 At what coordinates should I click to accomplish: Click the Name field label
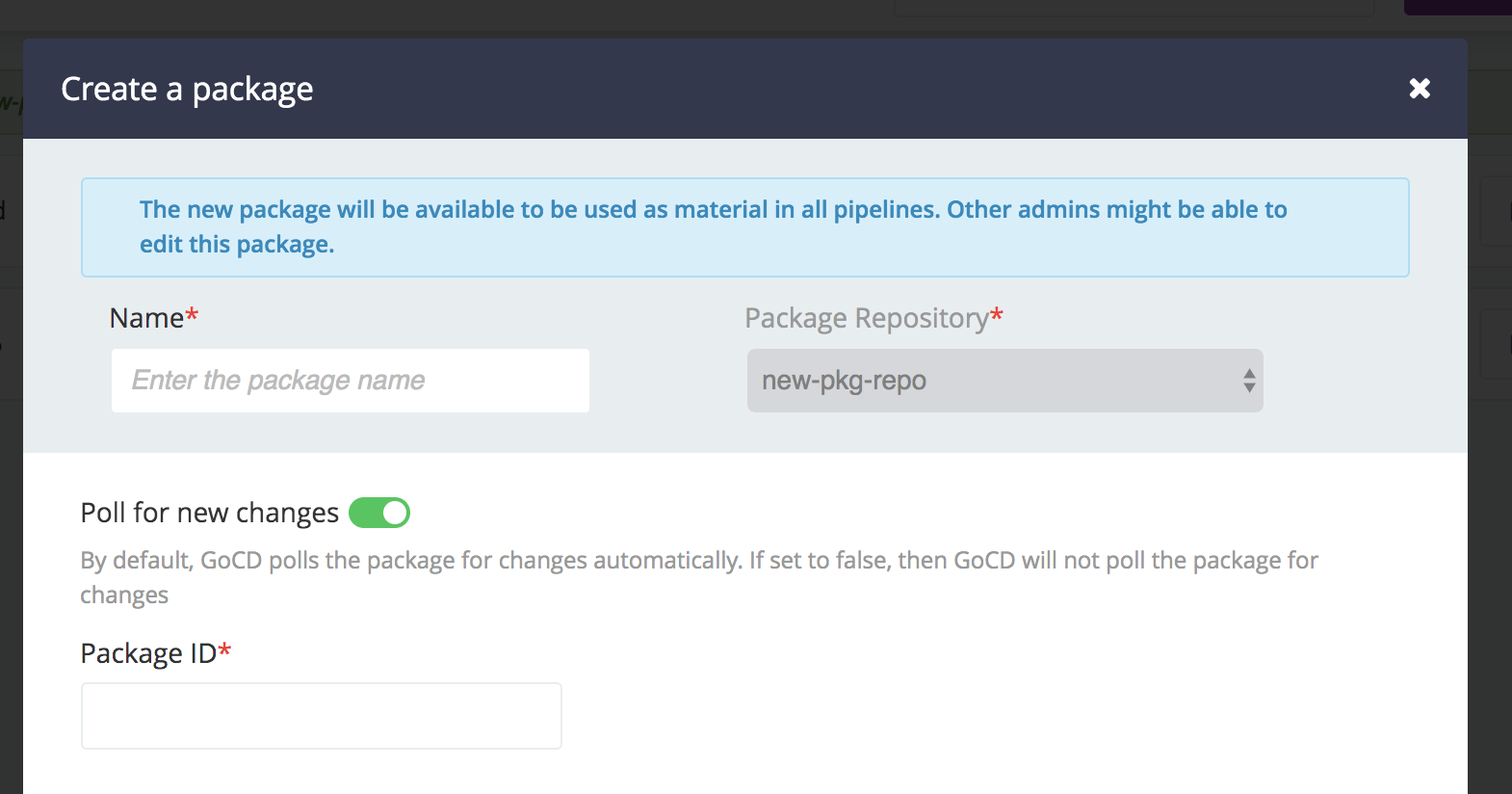pyautogui.click(x=146, y=318)
